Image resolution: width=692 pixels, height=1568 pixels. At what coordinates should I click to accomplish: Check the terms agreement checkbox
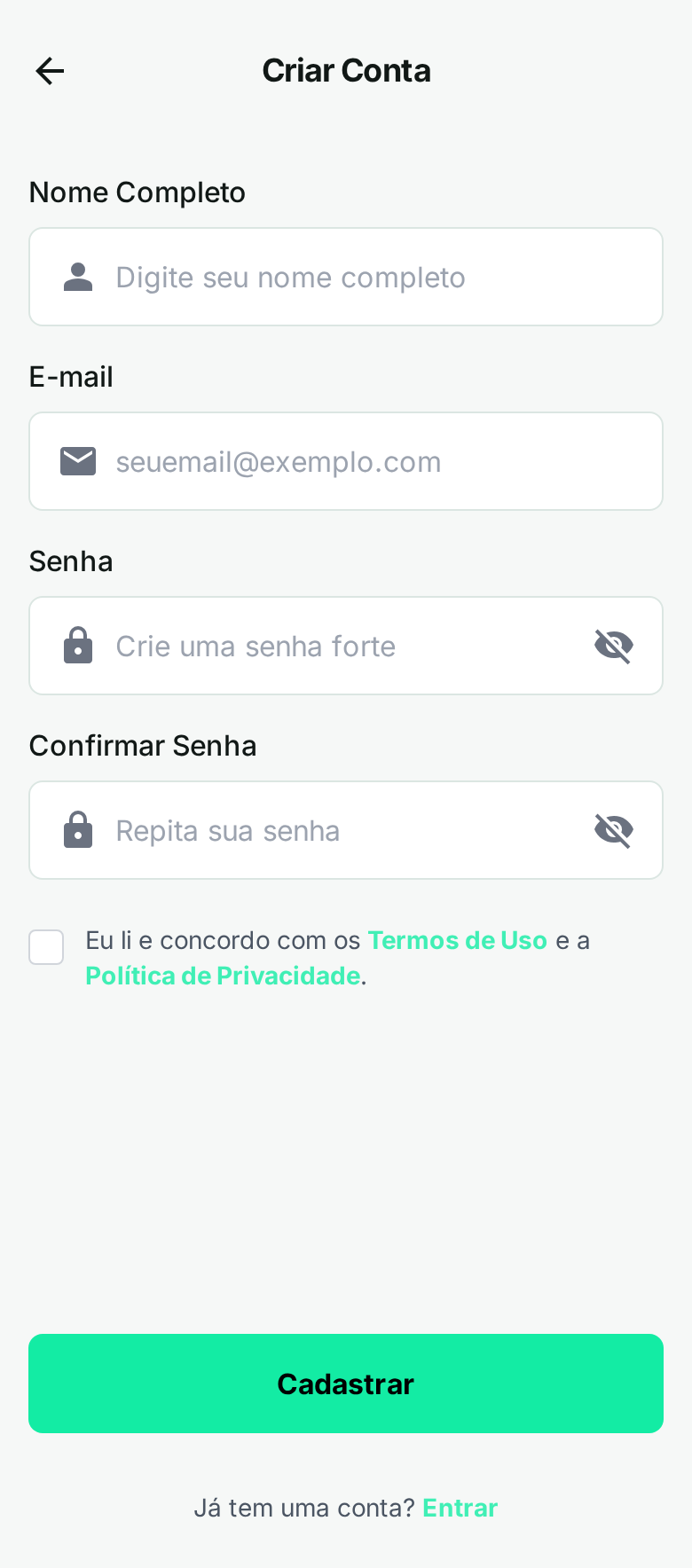pyautogui.click(x=46, y=947)
